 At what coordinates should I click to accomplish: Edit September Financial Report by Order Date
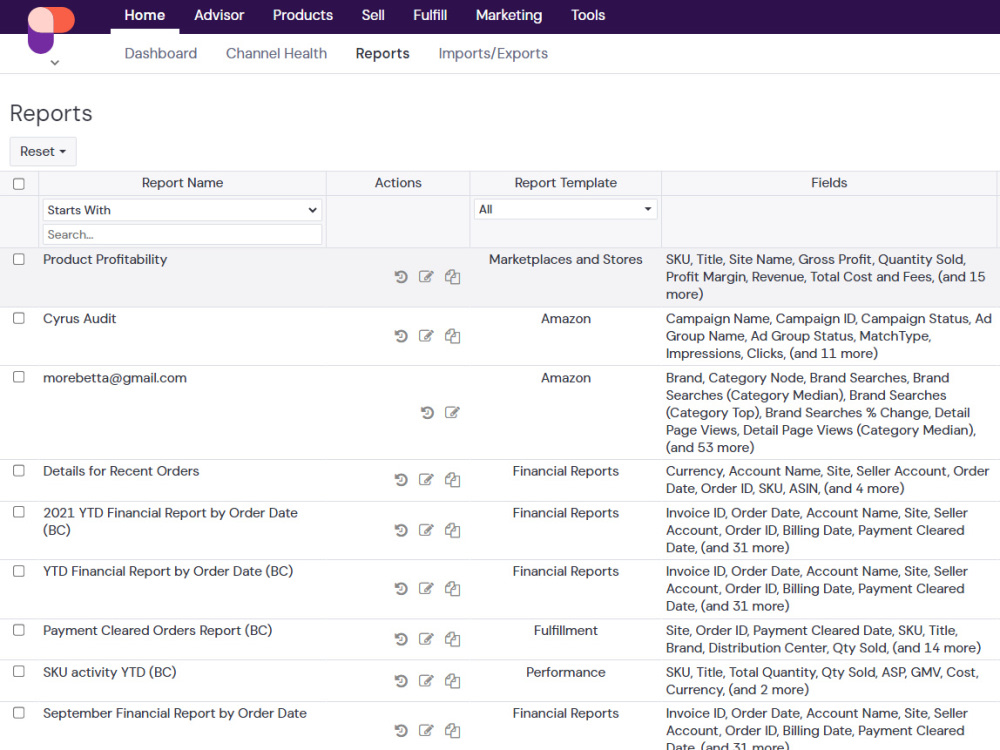click(x=426, y=731)
